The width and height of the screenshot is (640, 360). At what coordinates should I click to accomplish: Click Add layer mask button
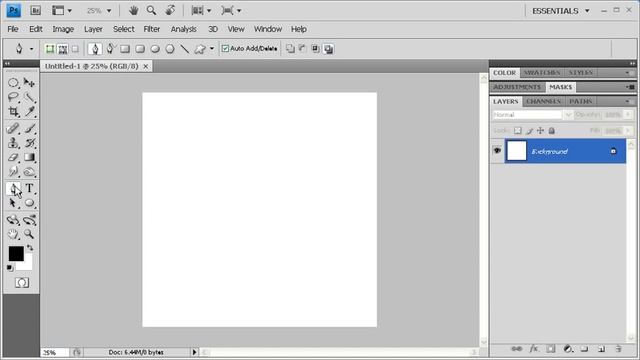point(551,349)
